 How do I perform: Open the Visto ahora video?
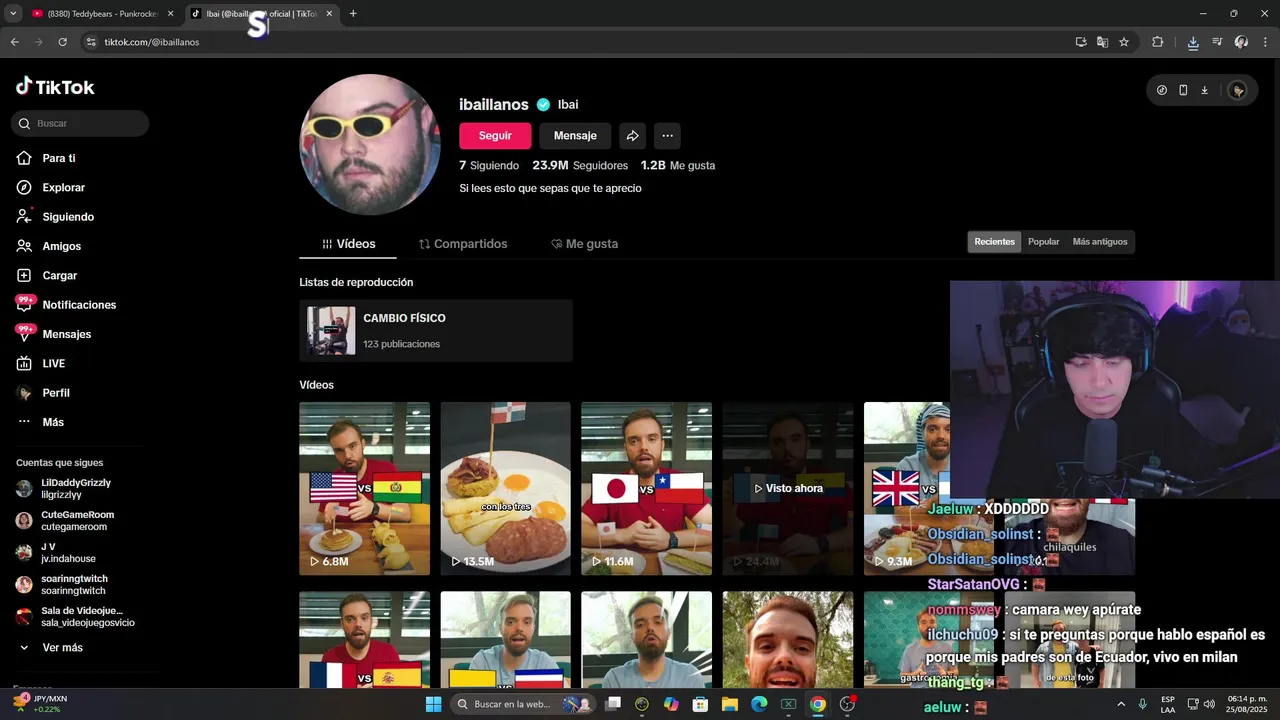(788, 489)
